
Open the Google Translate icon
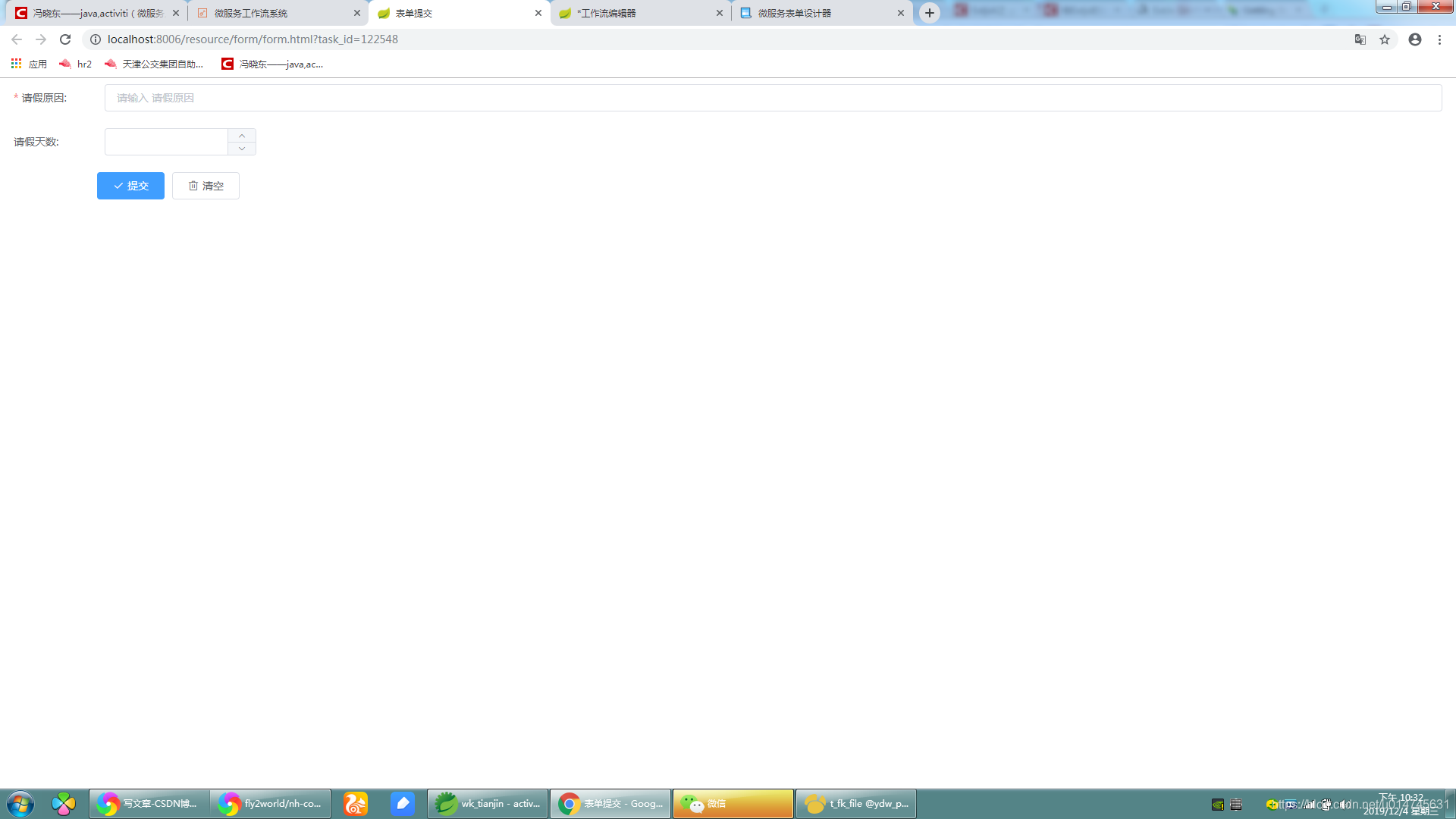point(1360,39)
